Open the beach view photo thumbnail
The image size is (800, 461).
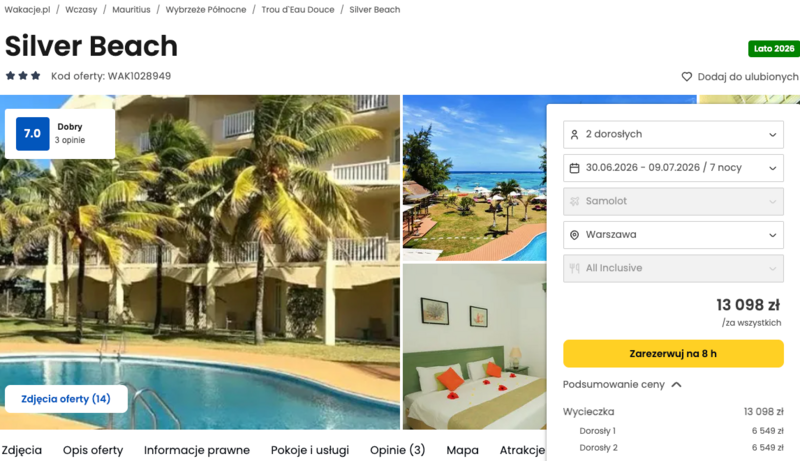pyautogui.click(x=474, y=178)
